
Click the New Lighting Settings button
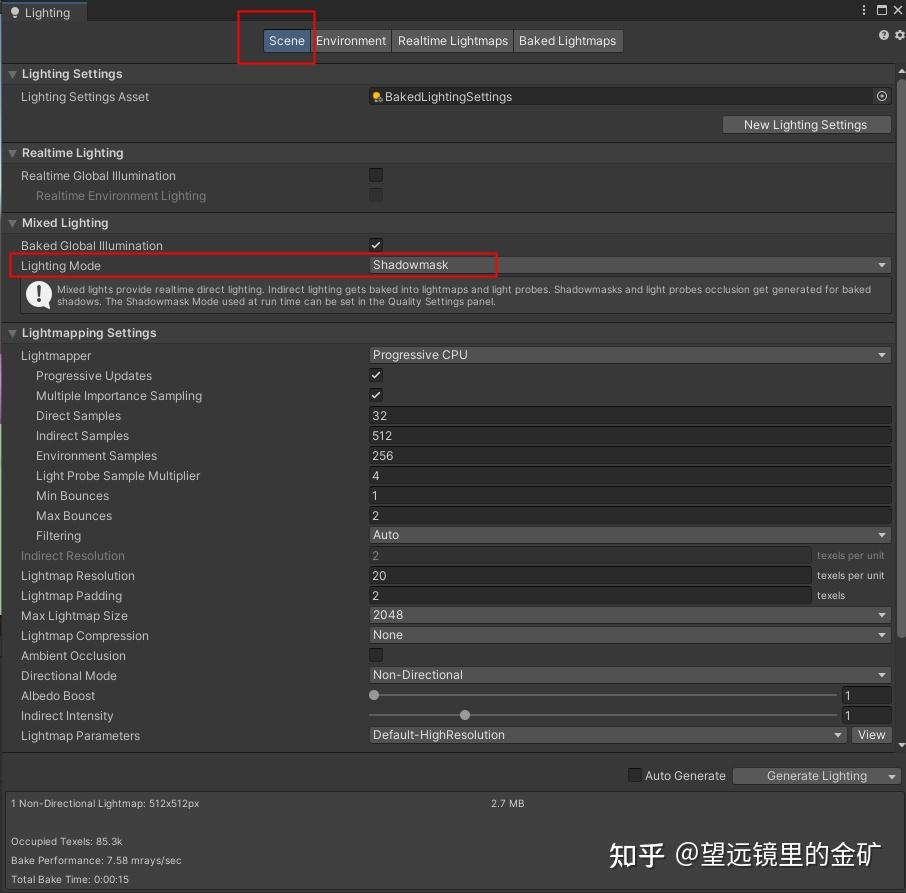(806, 124)
